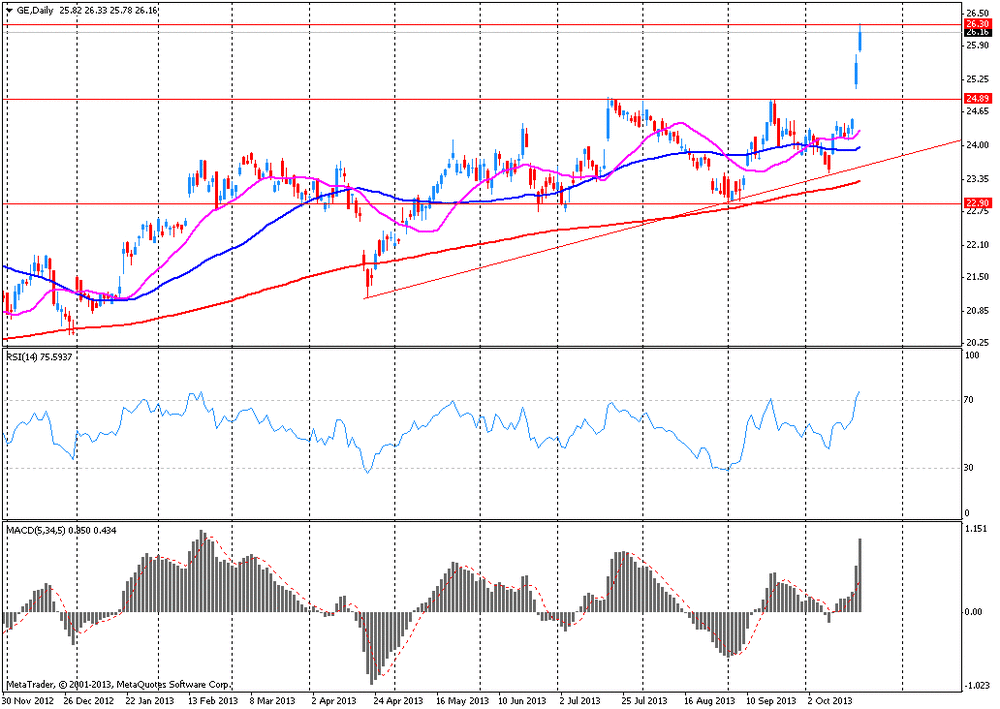Image resolution: width=1000 pixels, height=709 pixels.
Task: Click the 100 value on RSI scale
Action: 973,356
